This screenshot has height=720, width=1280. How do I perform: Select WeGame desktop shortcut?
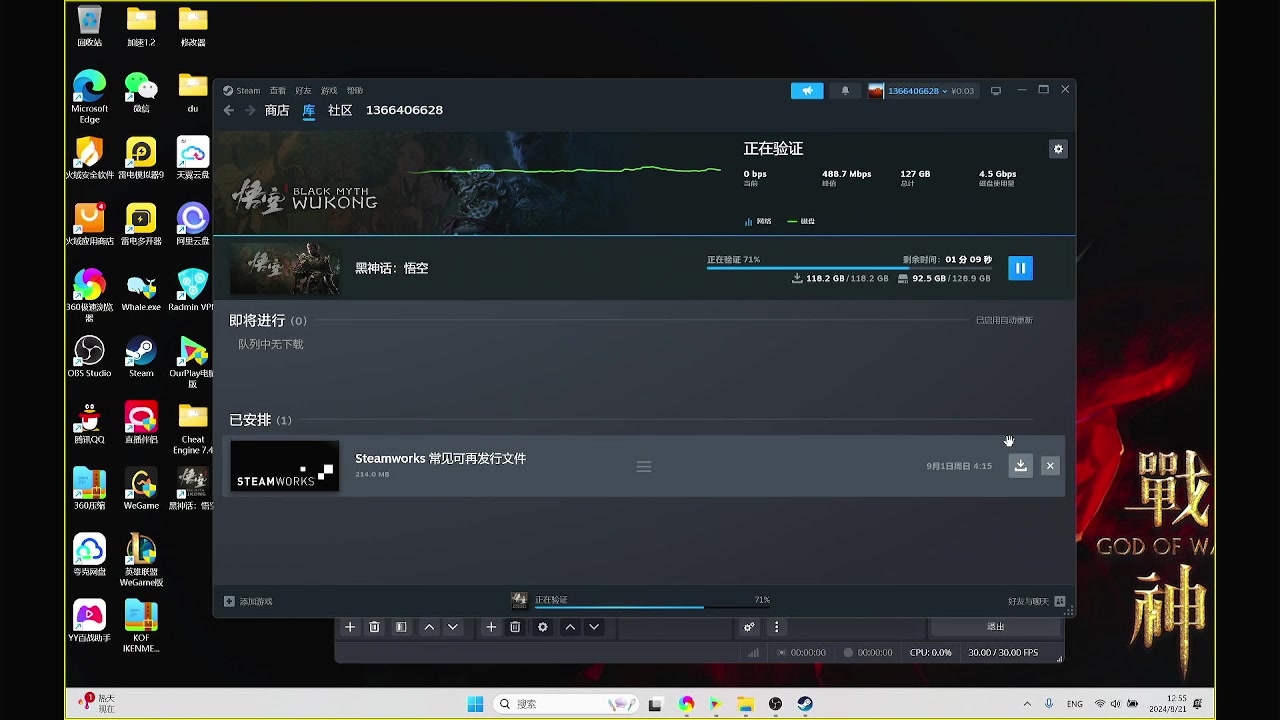coord(141,489)
